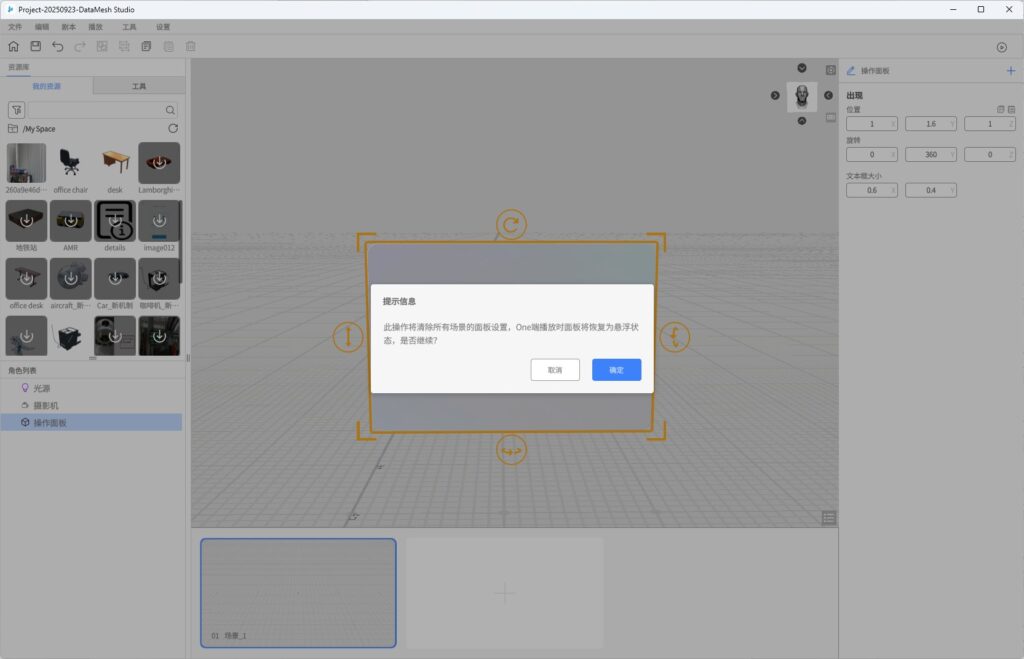The image size is (1024, 659).
Task: Select 光源 in the role list
Action: (41, 388)
